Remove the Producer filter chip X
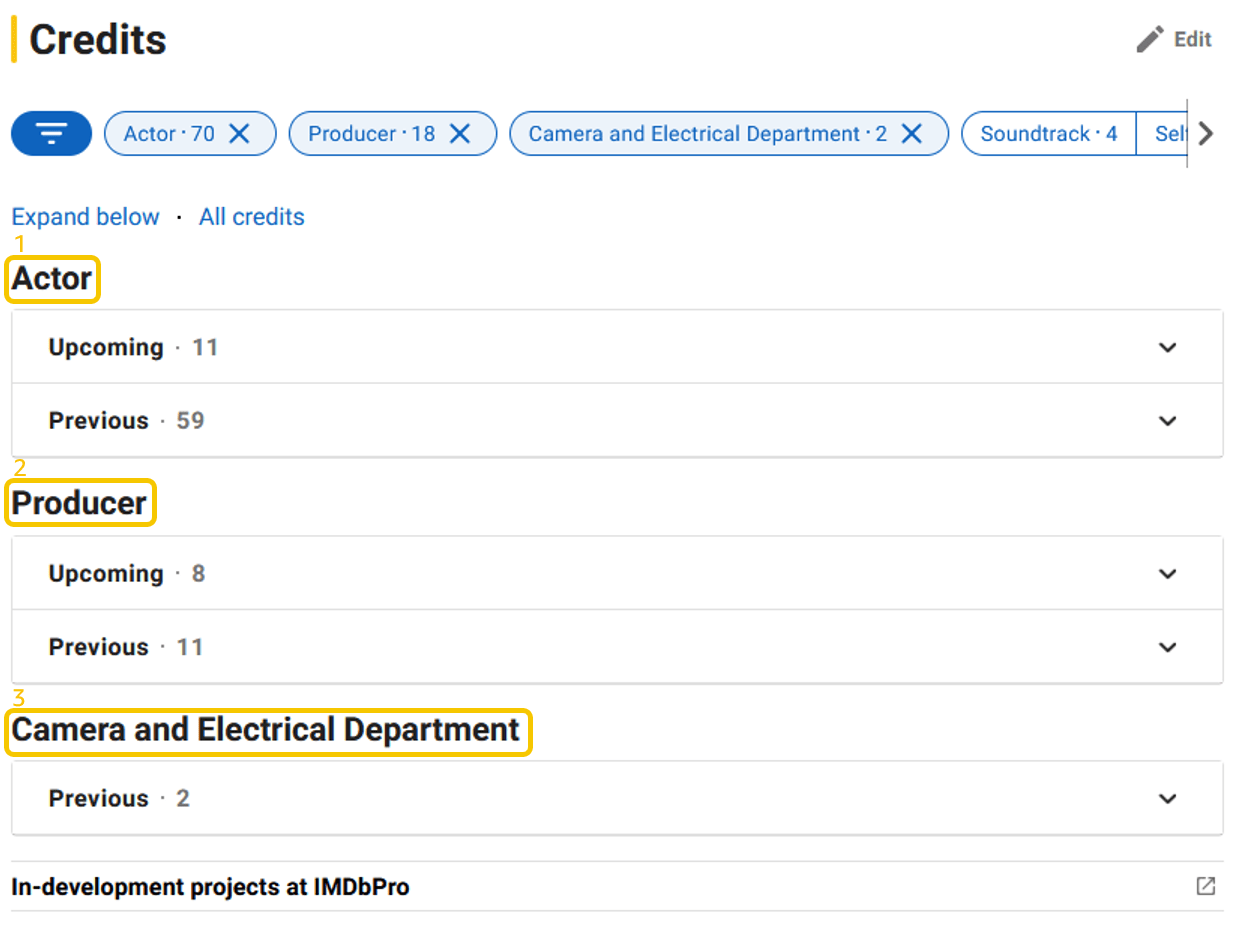The image size is (1235, 938). pos(460,134)
